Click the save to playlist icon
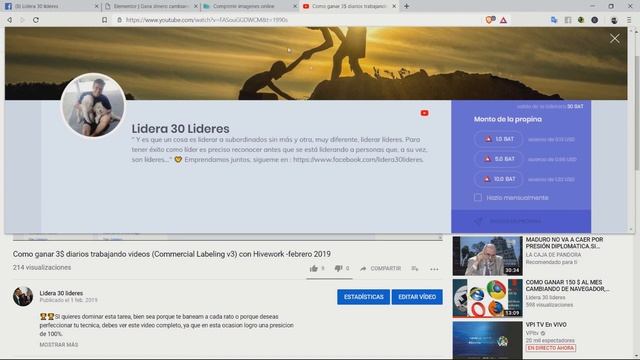640x360 pixels. [415, 268]
